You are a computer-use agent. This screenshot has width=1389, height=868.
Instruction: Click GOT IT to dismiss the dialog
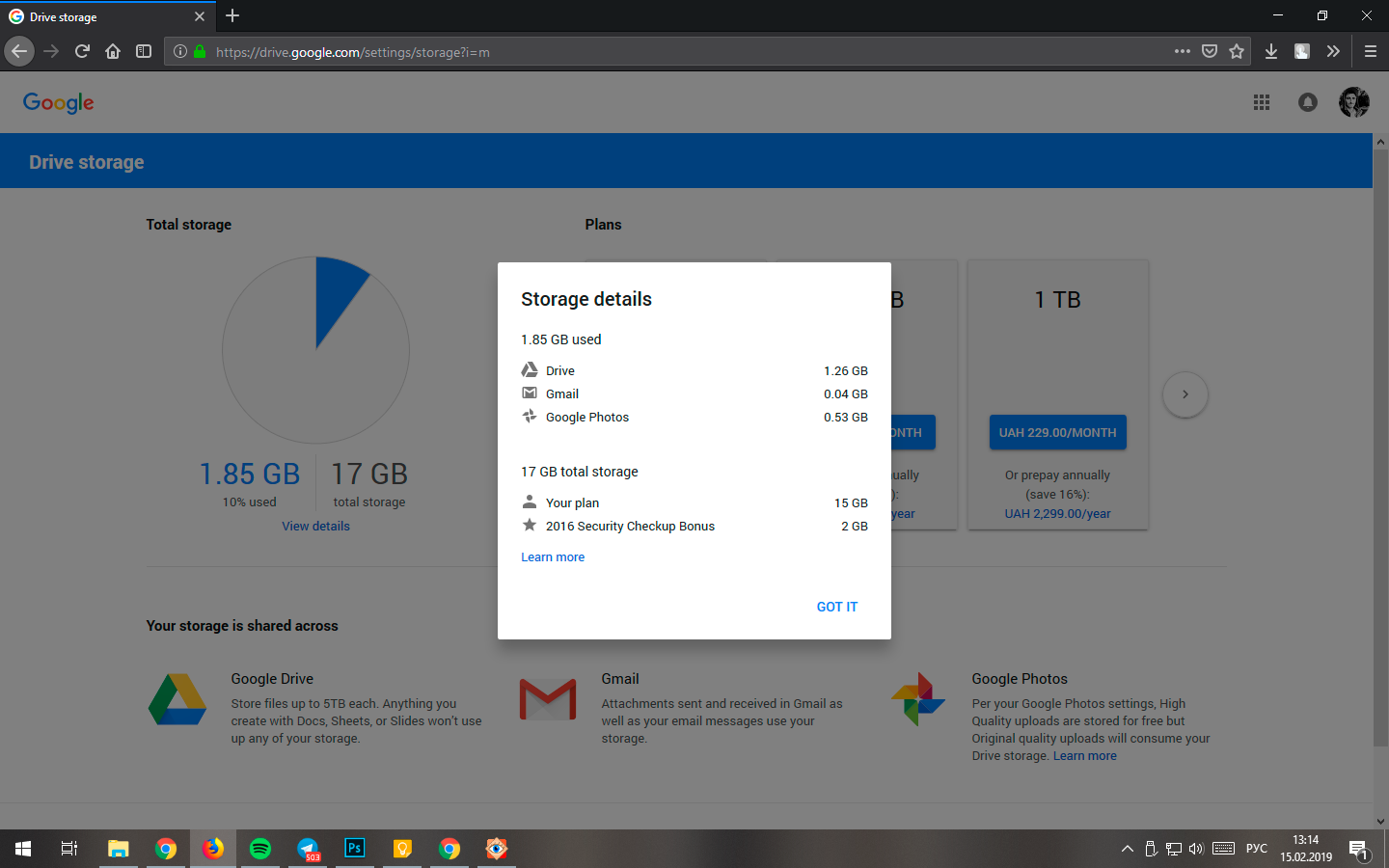tap(837, 607)
